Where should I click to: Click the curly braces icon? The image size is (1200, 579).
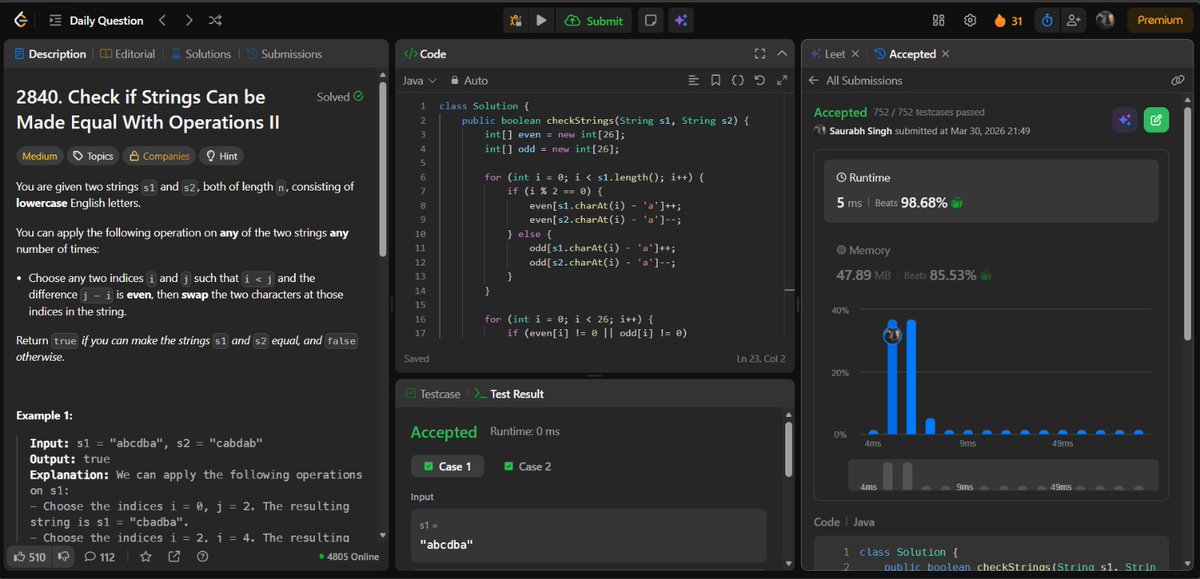tap(738, 80)
